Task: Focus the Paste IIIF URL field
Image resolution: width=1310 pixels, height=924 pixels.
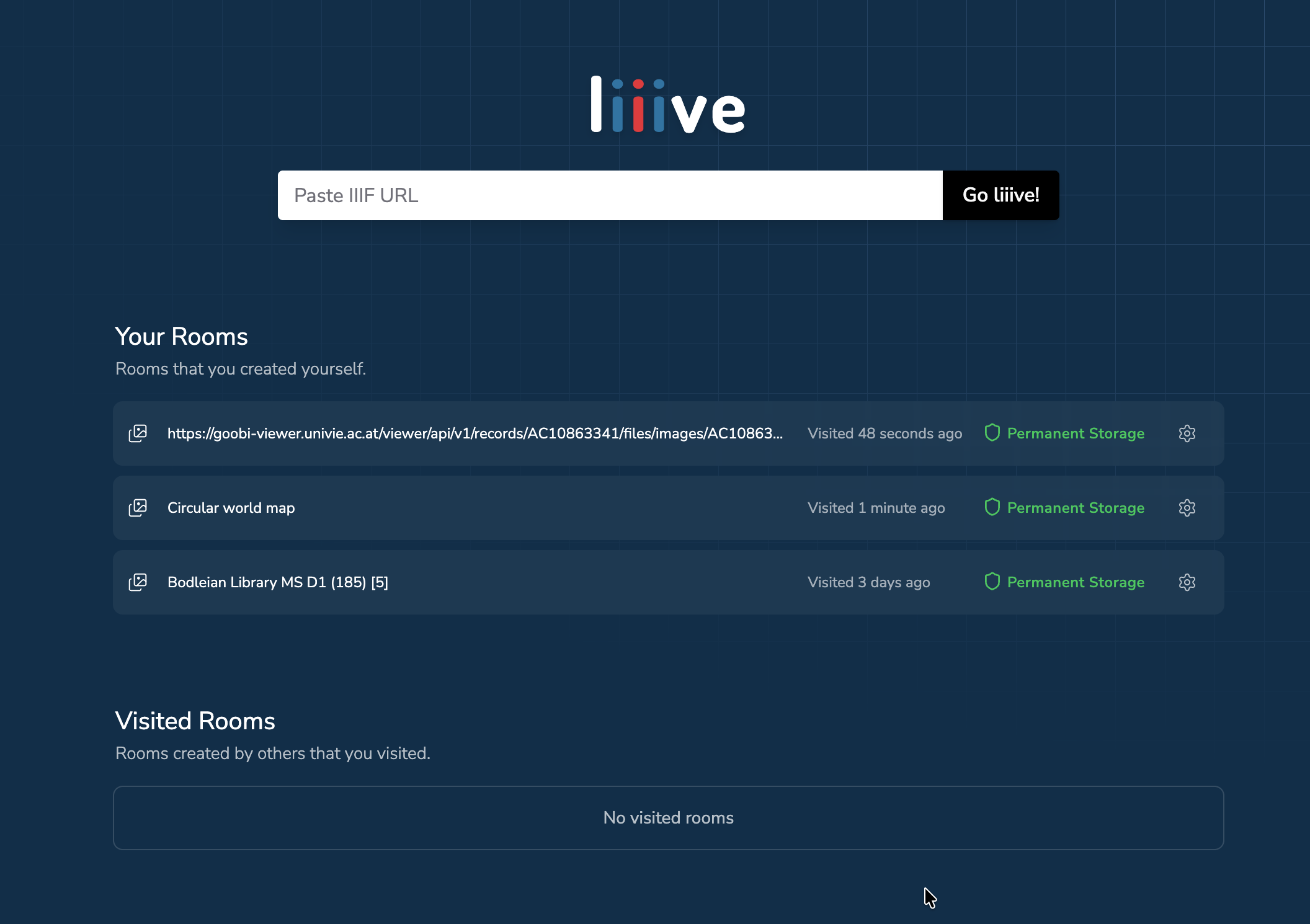Action: coord(610,195)
